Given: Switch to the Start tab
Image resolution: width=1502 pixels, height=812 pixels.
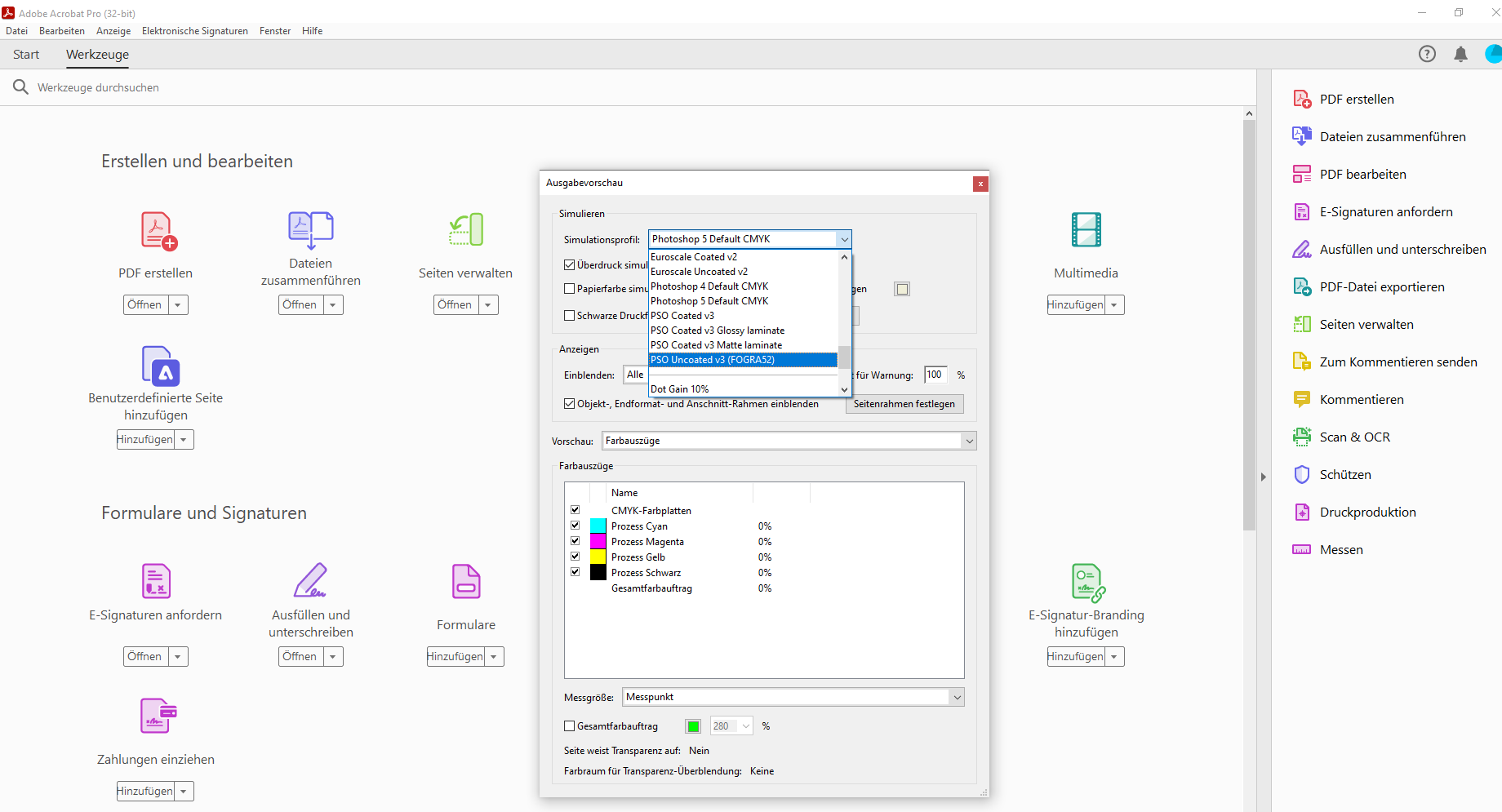Looking at the screenshot, I should (x=26, y=55).
